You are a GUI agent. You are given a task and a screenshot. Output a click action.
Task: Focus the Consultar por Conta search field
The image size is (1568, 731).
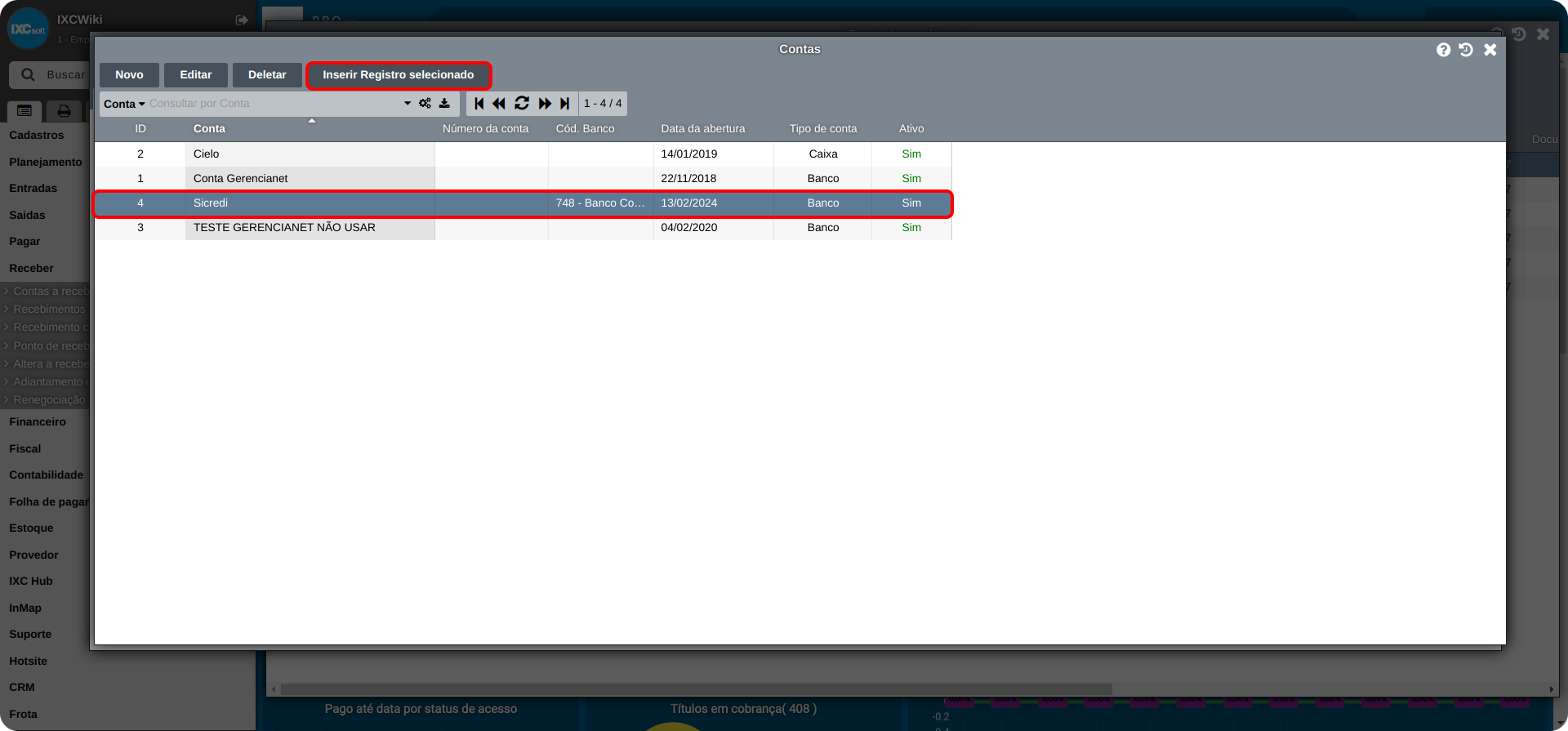(274, 104)
